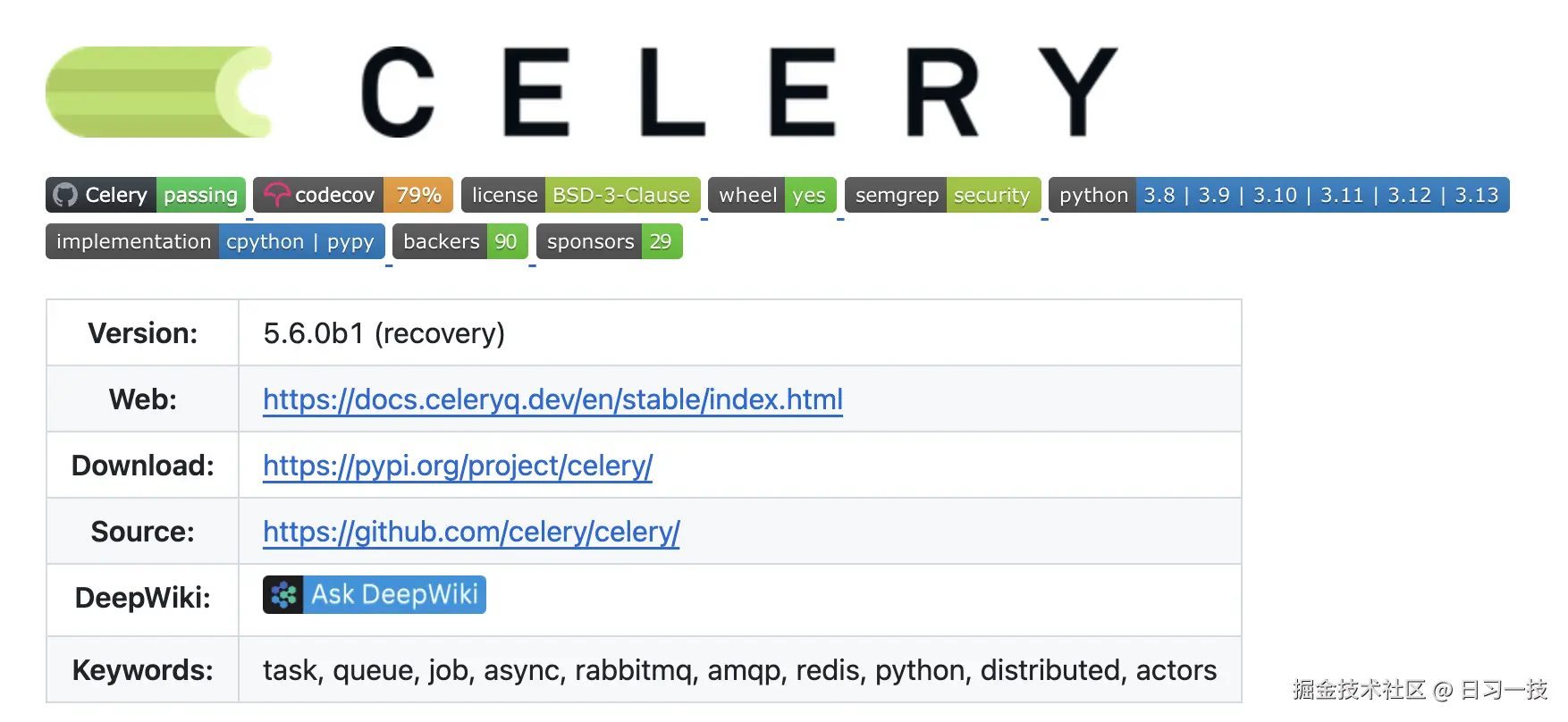The image size is (1568, 722).
Task: Click the license BSD-3-Clause badge
Action: tap(581, 195)
